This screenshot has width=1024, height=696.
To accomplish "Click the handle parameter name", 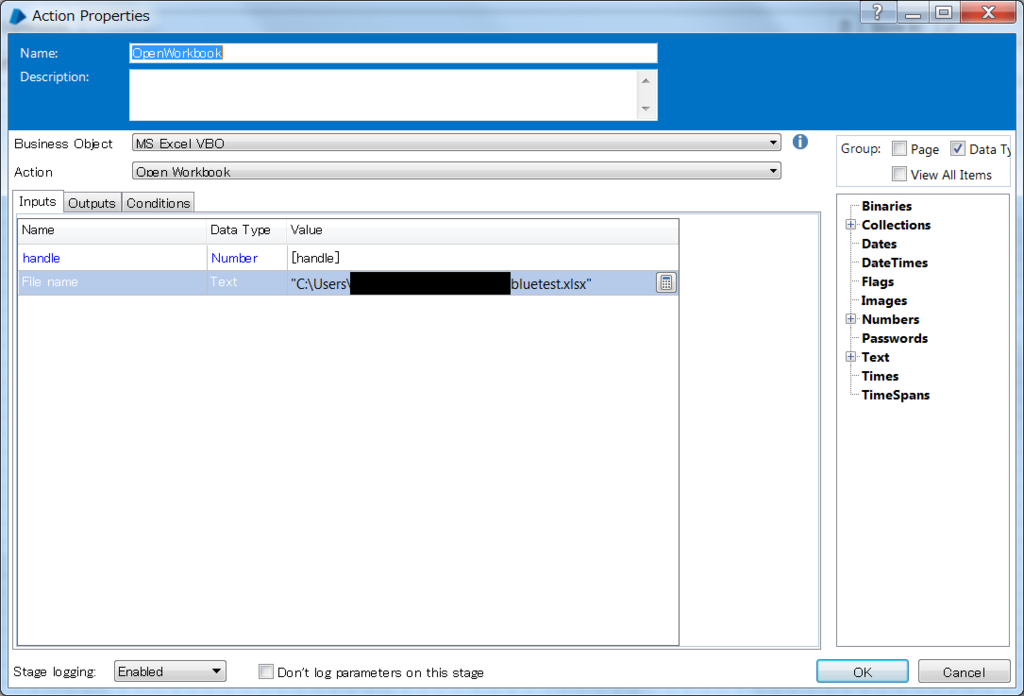I will (41, 258).
